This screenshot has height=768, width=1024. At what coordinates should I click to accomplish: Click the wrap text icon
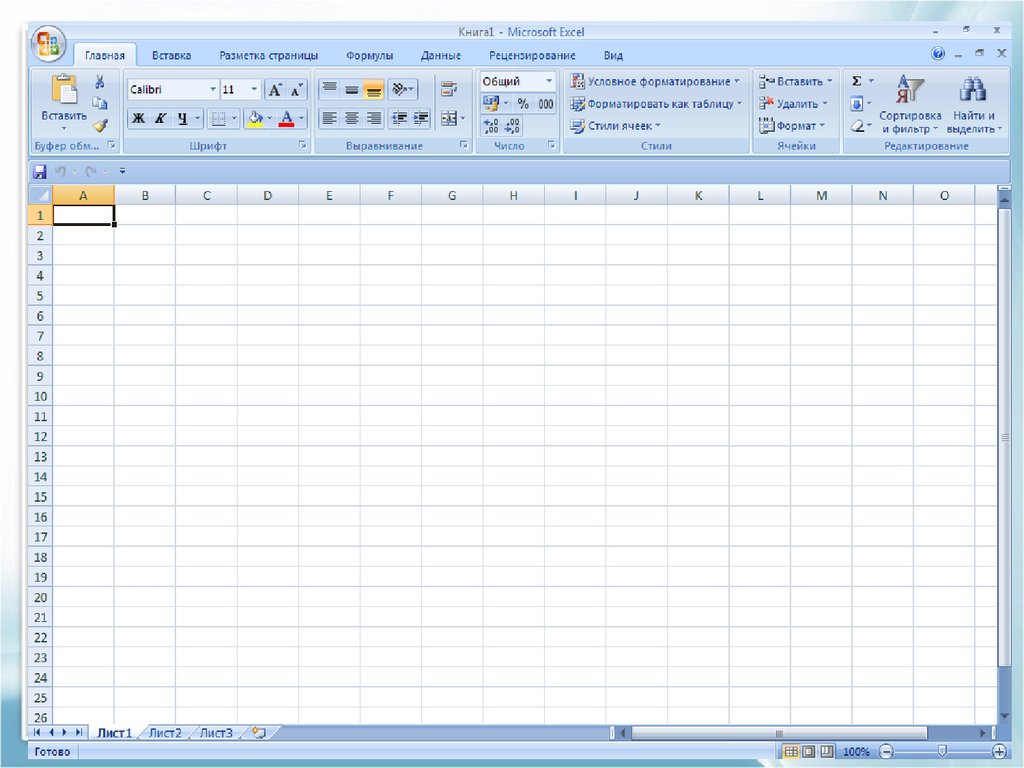click(x=449, y=89)
